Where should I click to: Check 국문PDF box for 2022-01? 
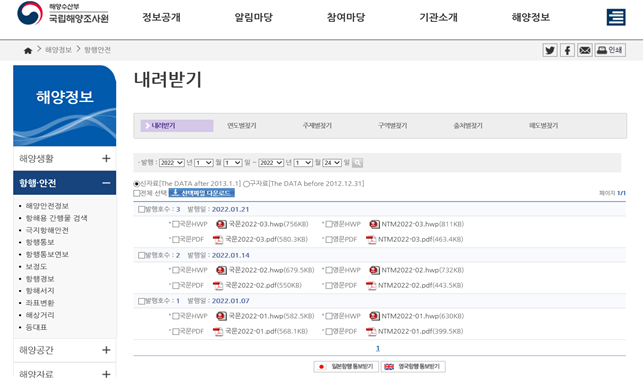[x=176, y=331]
